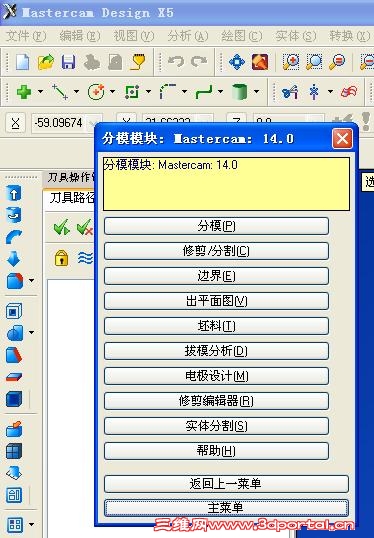374x538 pixels.
Task: Click the blue four-arrow fit icon
Action: [237, 62]
